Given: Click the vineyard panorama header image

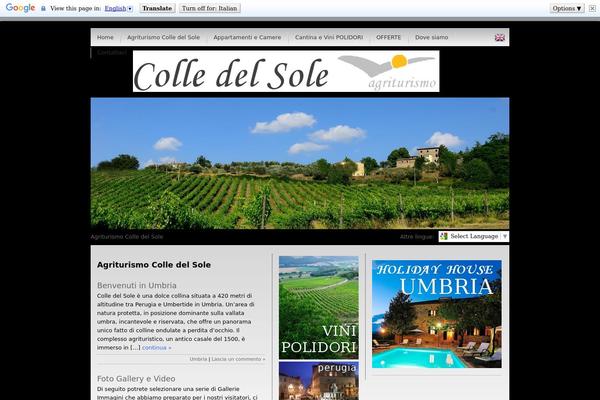Looking at the screenshot, I should (x=300, y=163).
